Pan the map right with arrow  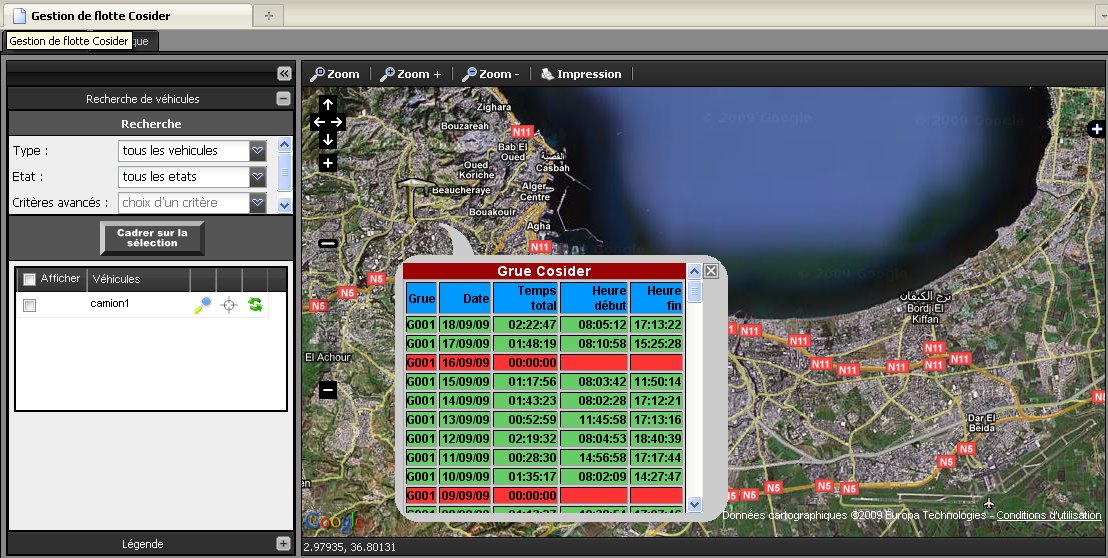coord(336,122)
